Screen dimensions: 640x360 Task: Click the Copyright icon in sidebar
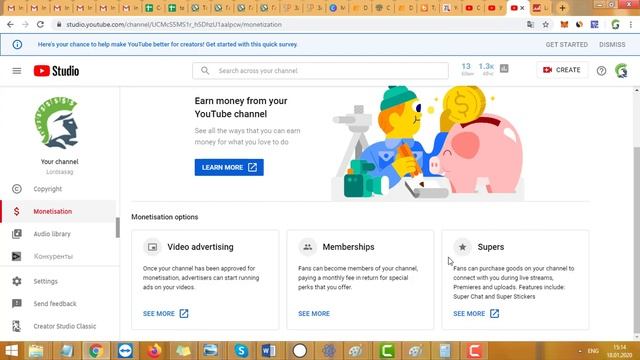(x=17, y=189)
